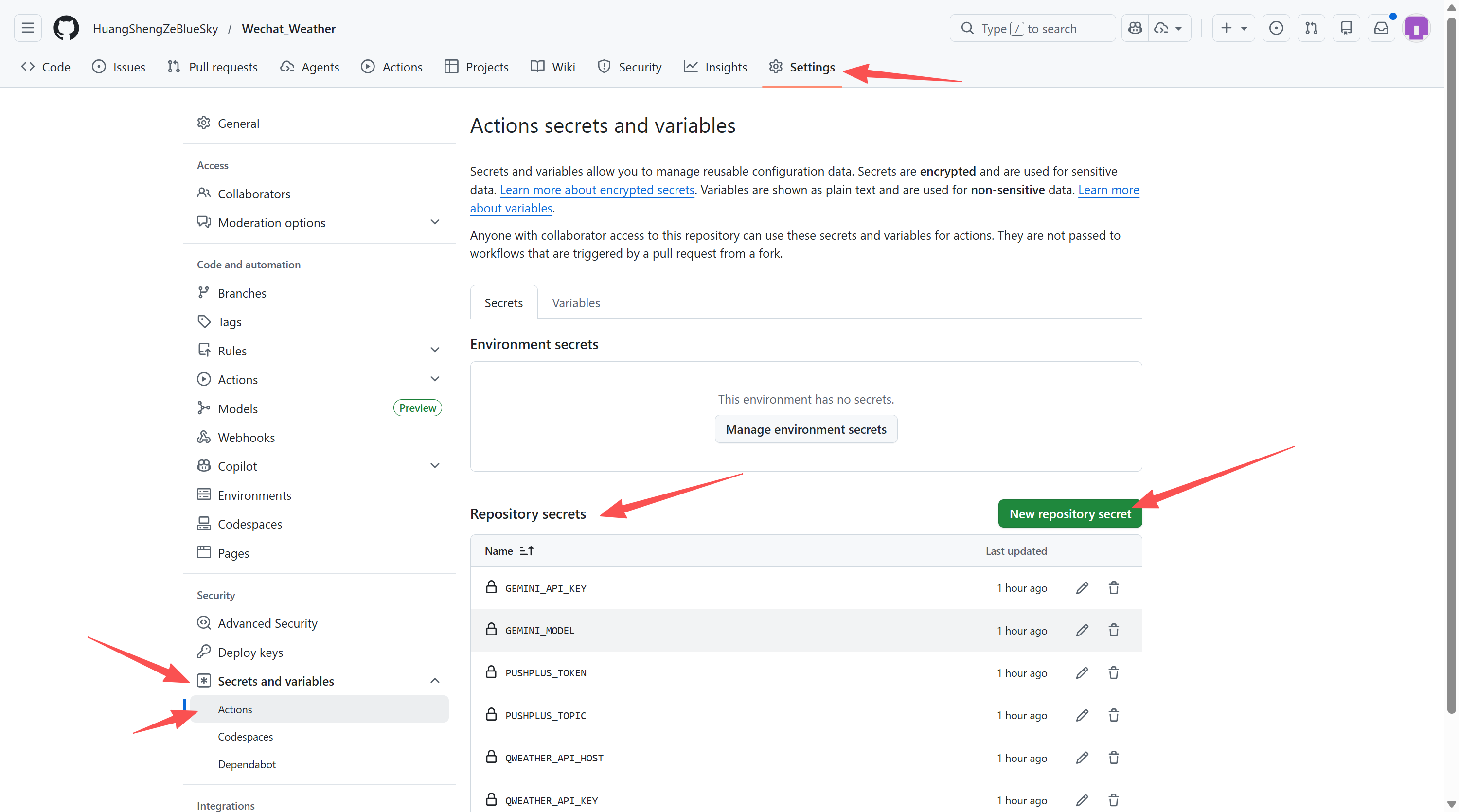The width and height of the screenshot is (1459, 812).
Task: Click the GitHub logo home icon
Action: tap(66, 28)
